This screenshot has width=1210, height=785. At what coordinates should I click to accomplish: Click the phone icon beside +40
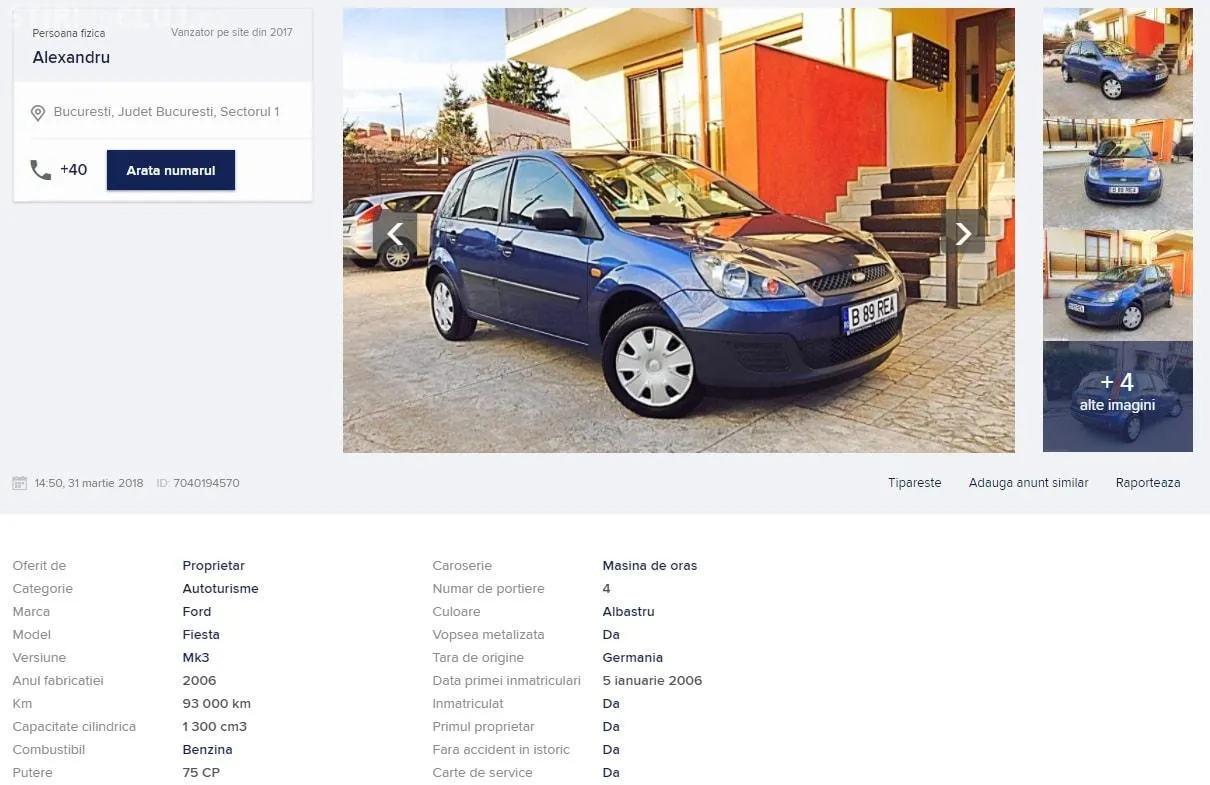tap(41, 170)
